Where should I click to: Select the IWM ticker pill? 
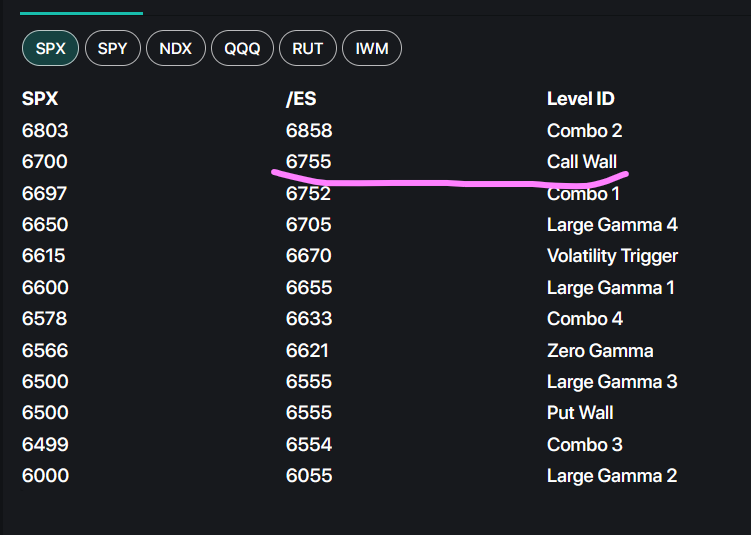click(x=372, y=48)
